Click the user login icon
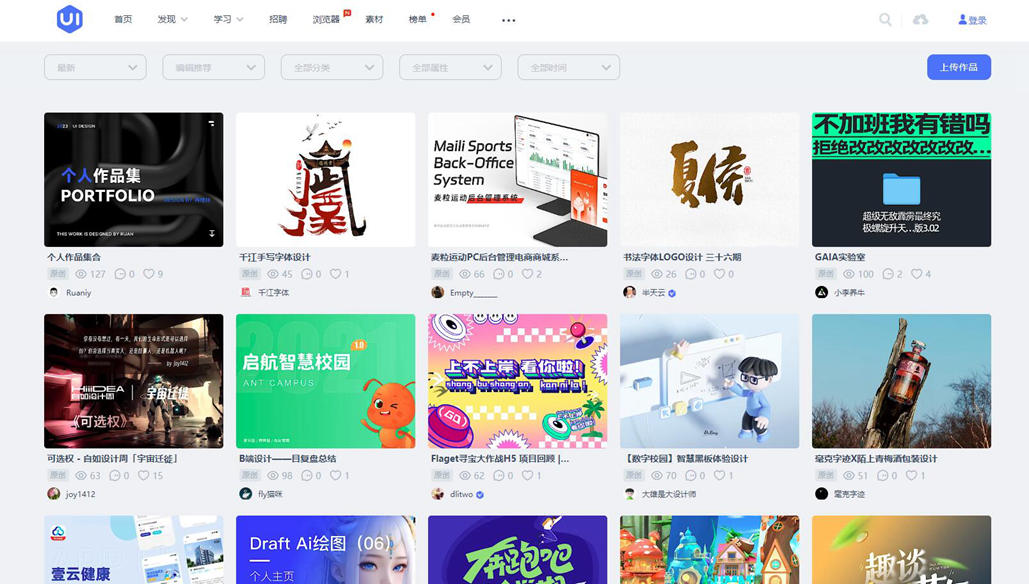Screen dimensions: 1029x584 962,20
